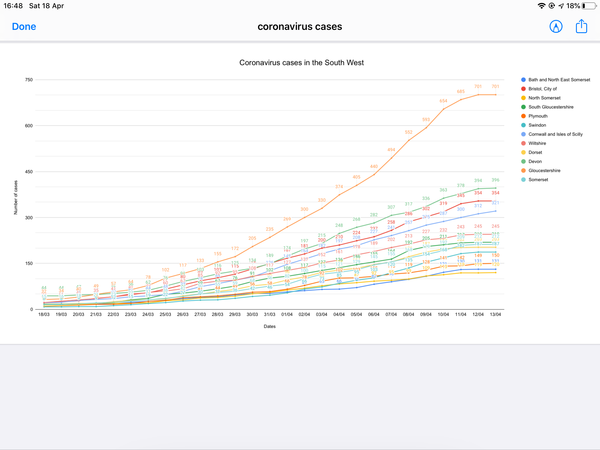This screenshot has width=600, height=450.
Task: Click the 300 y-axis value
Action: [29, 217]
